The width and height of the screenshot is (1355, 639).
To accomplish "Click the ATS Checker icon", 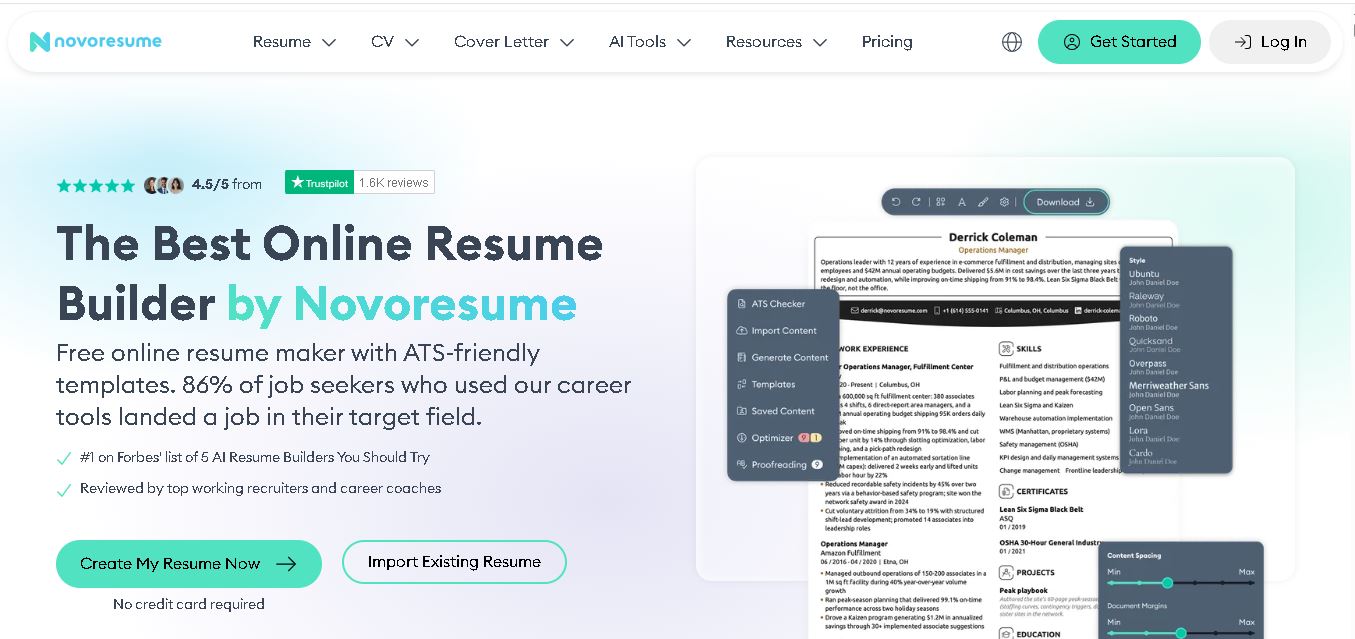I will pyautogui.click(x=742, y=304).
